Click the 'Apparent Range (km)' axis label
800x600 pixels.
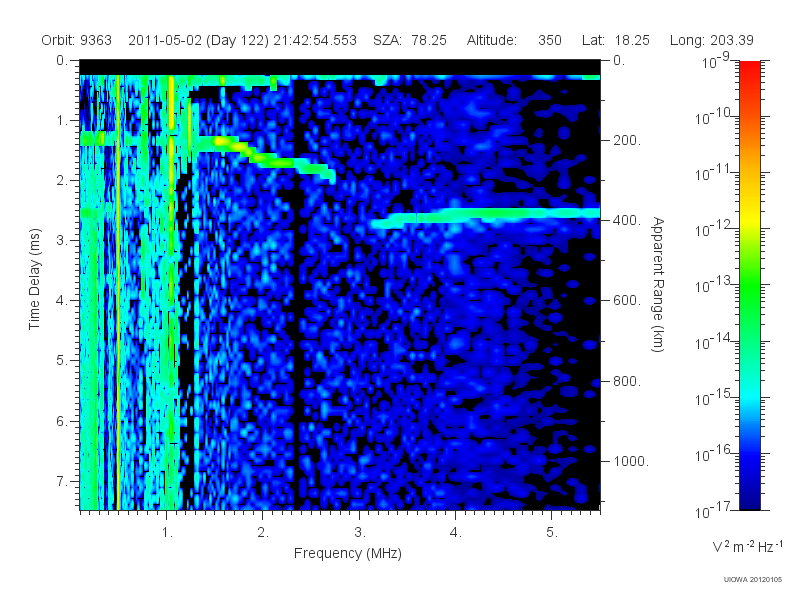(658, 284)
